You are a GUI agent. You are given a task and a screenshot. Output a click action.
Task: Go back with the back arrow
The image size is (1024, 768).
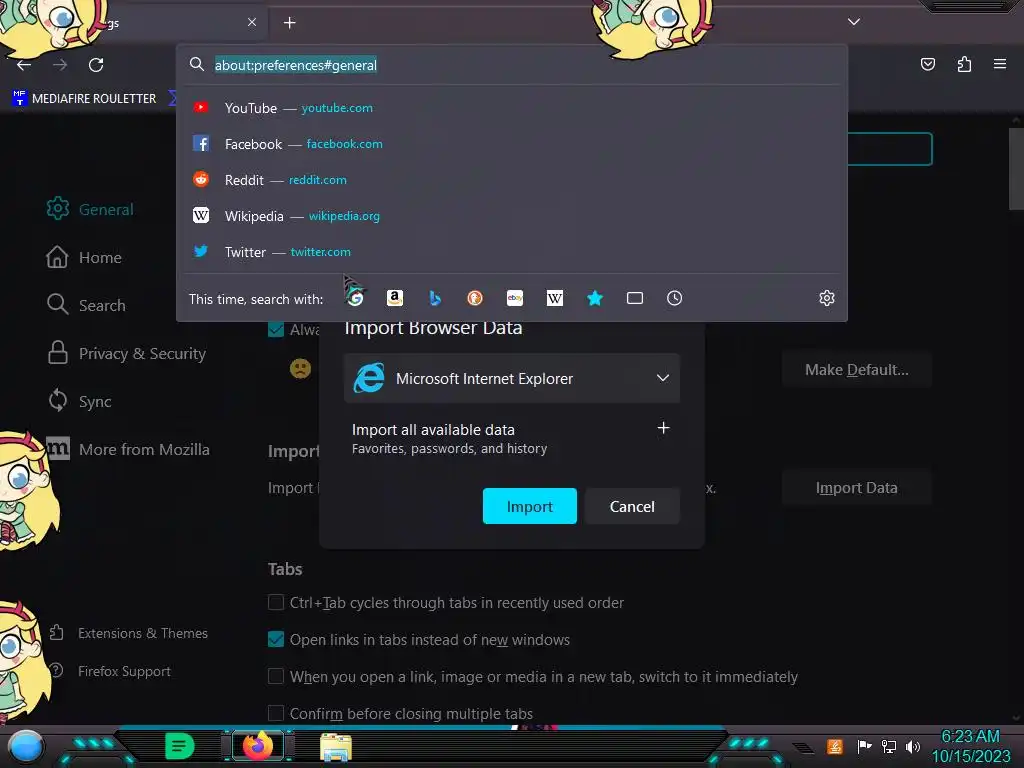24,65
